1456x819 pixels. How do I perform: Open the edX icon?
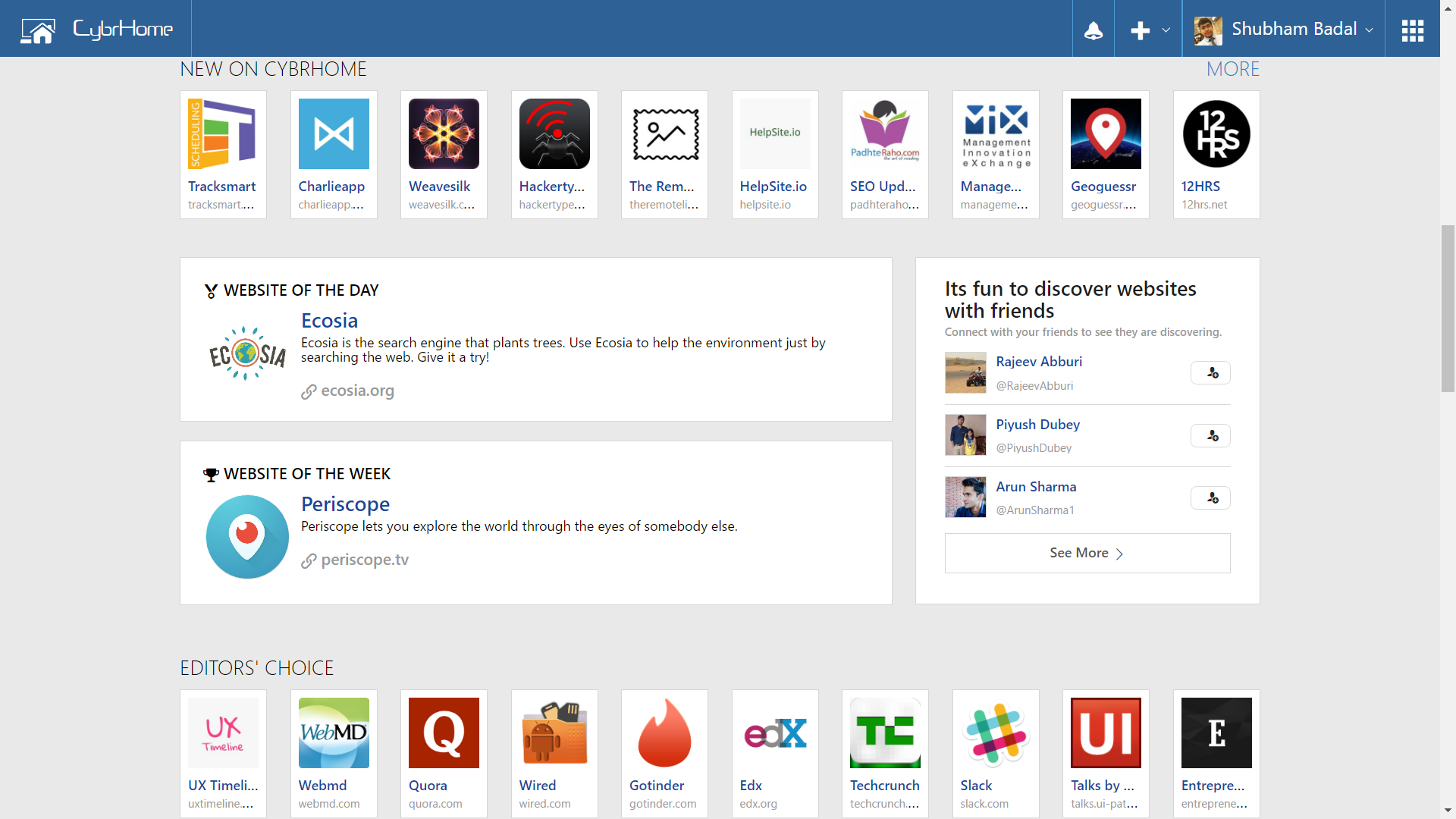coord(775,733)
